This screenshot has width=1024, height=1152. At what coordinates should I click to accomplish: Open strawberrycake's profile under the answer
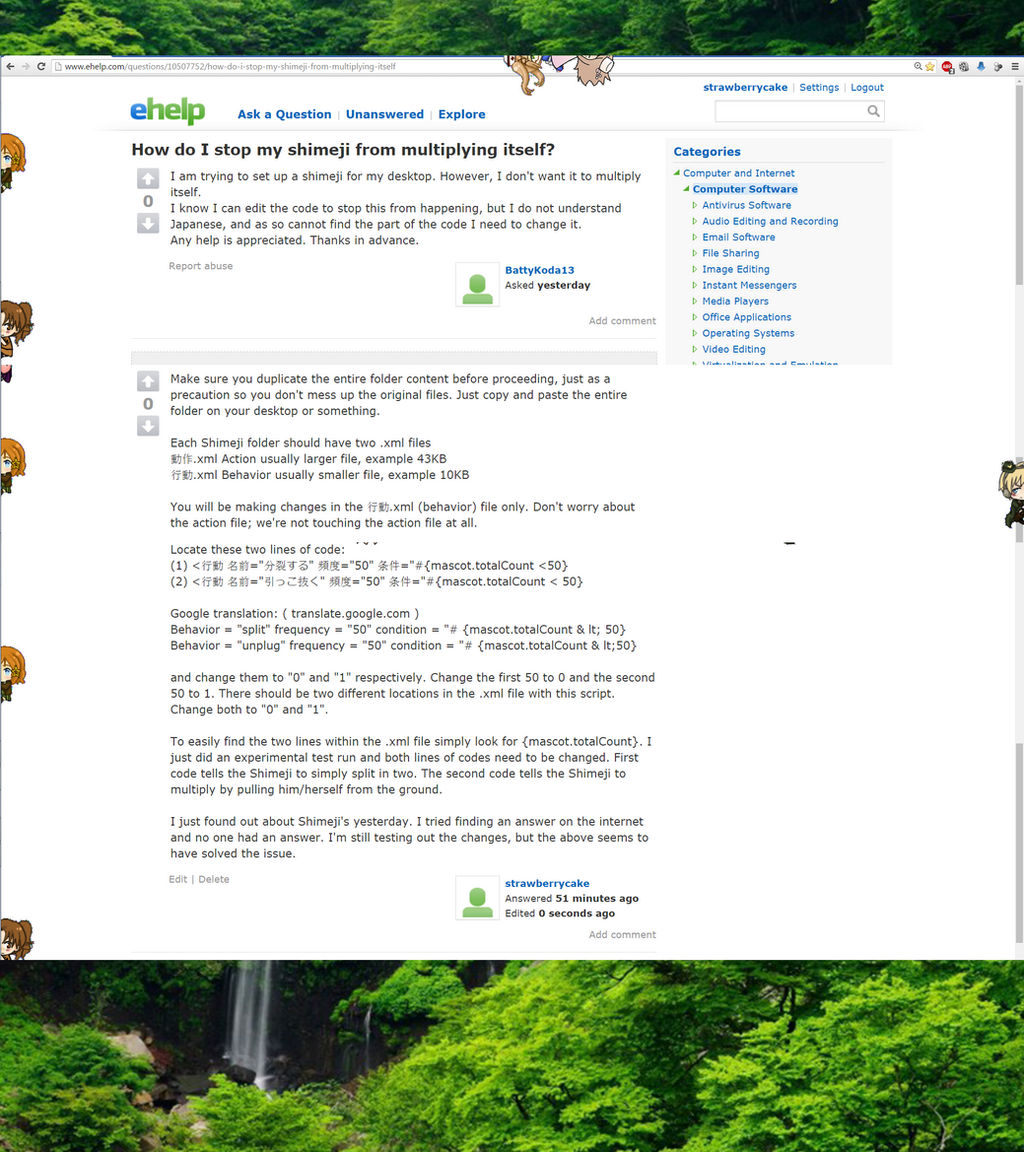click(x=547, y=883)
